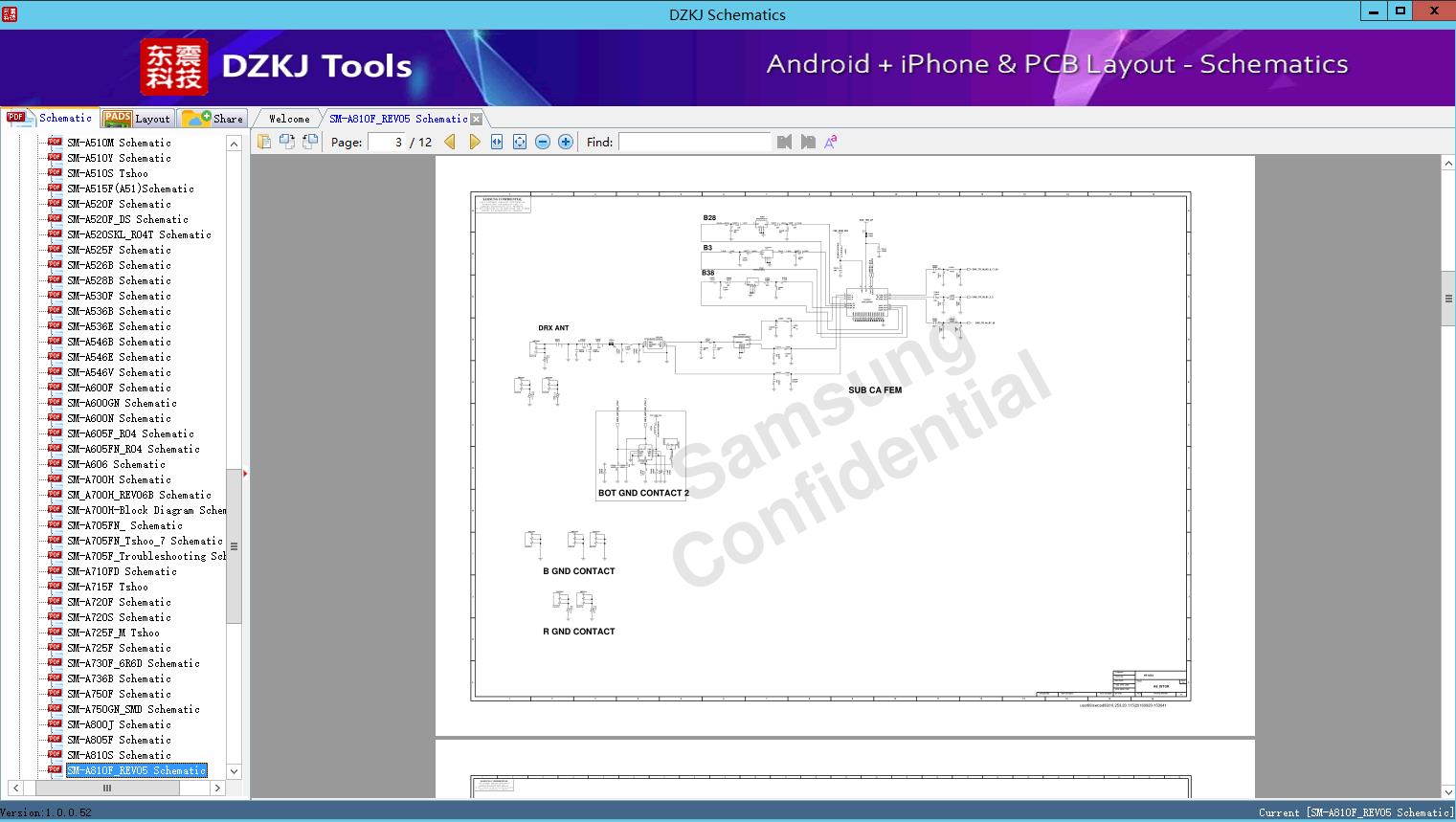Click PDF icon beside SM-A510M Schematic
The width and height of the screenshot is (1456, 822).
[x=55, y=143]
